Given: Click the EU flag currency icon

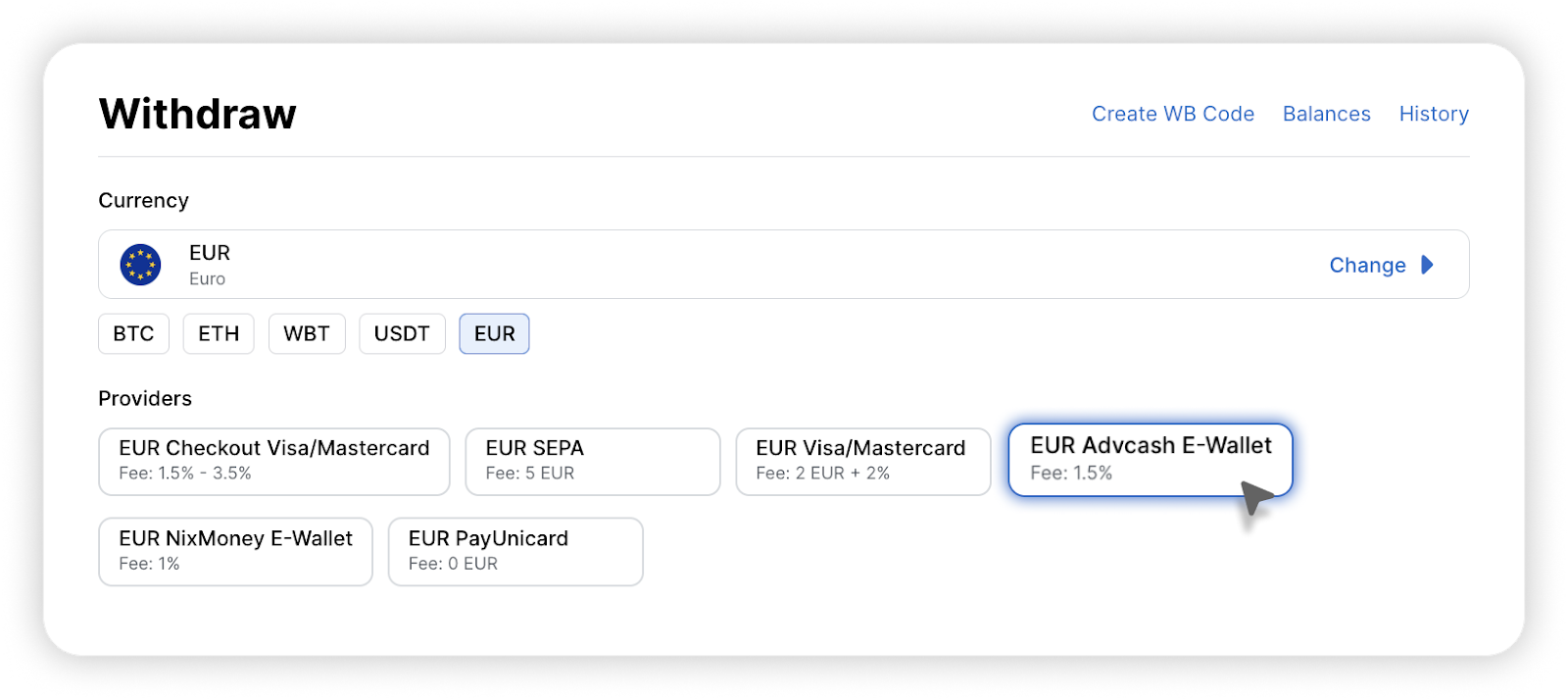Looking at the screenshot, I should (x=140, y=265).
